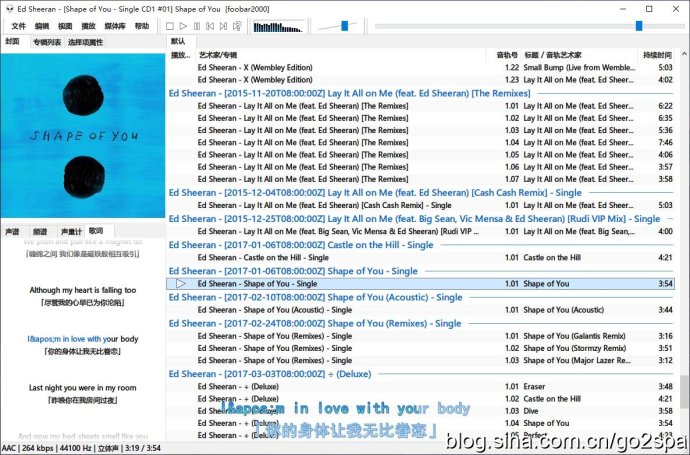The image size is (690, 455).
Task: Switch to the 选择项属性 tab
Action: point(85,42)
